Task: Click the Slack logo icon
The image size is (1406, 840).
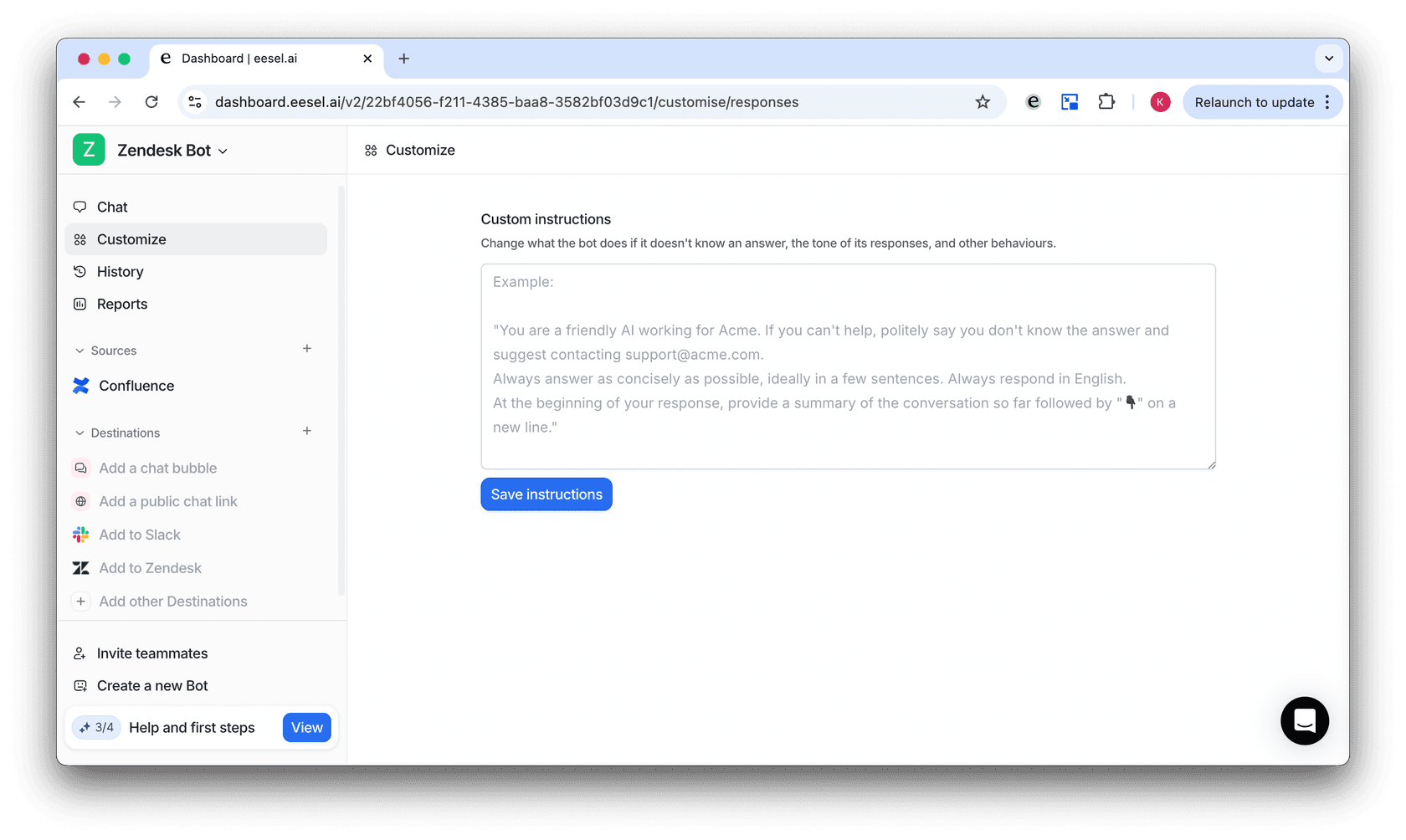Action: click(81, 535)
